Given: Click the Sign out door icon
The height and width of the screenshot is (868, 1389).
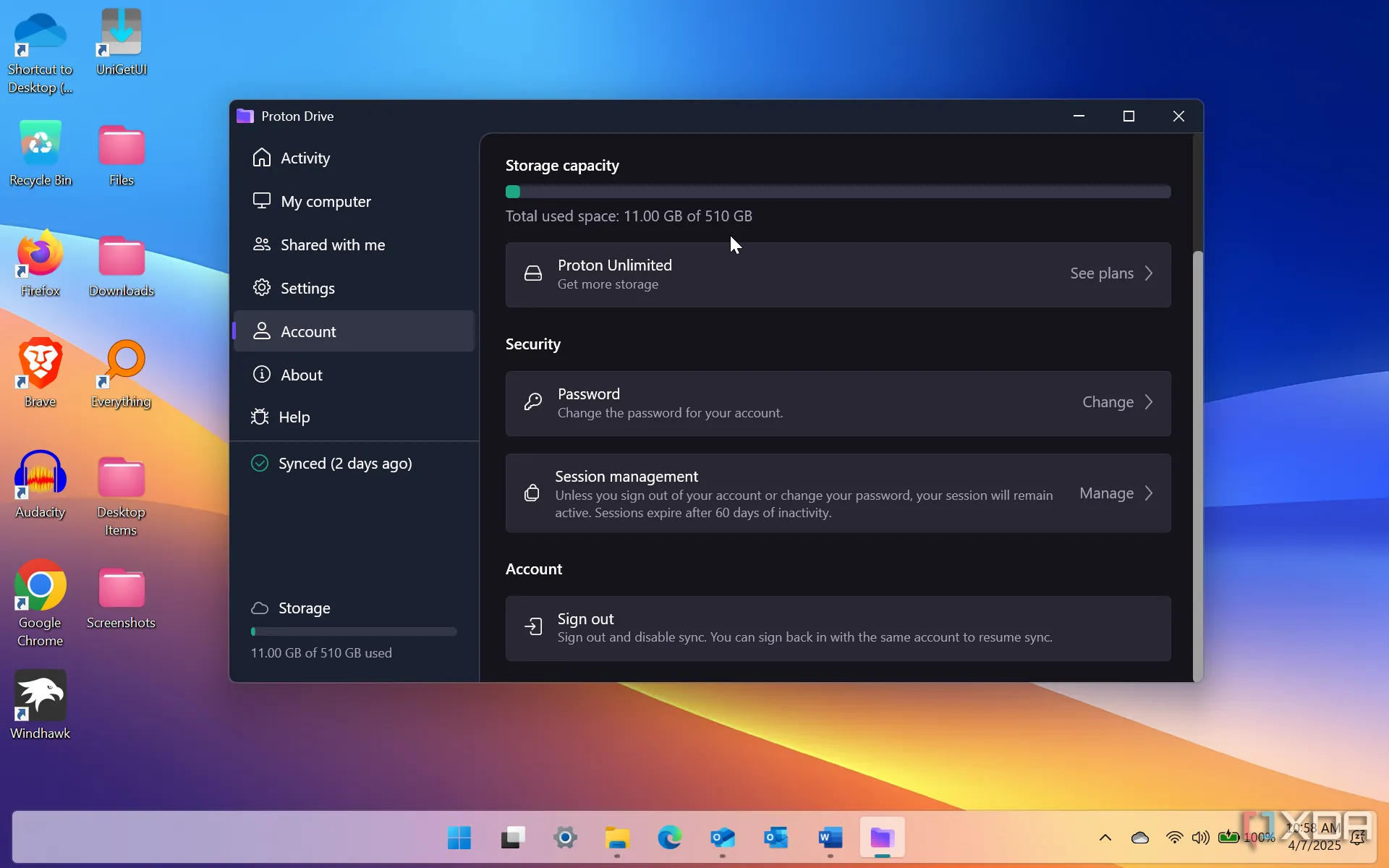Looking at the screenshot, I should coord(533,626).
